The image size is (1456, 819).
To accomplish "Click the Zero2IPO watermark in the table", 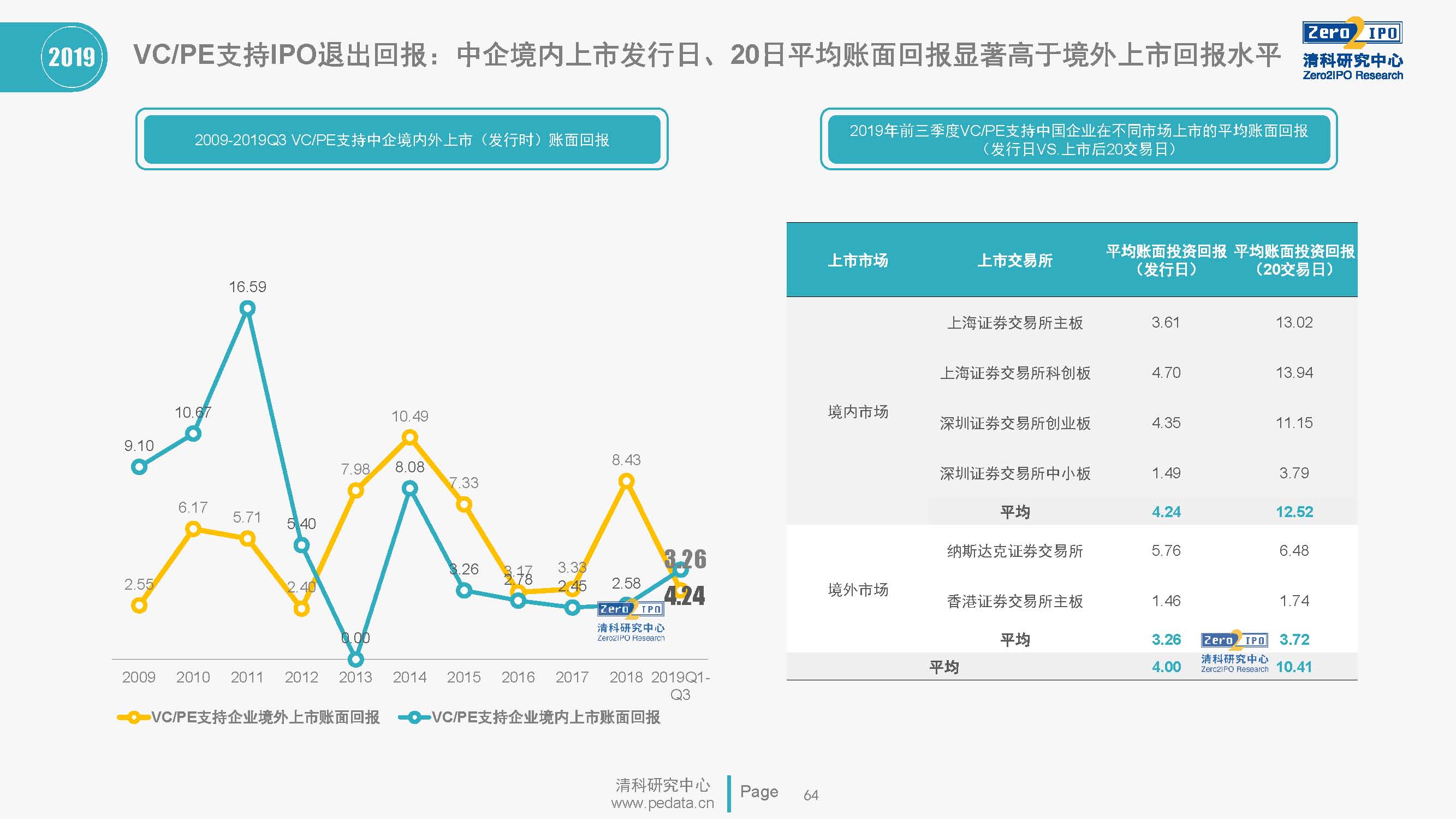I will pyautogui.click(x=1234, y=652).
